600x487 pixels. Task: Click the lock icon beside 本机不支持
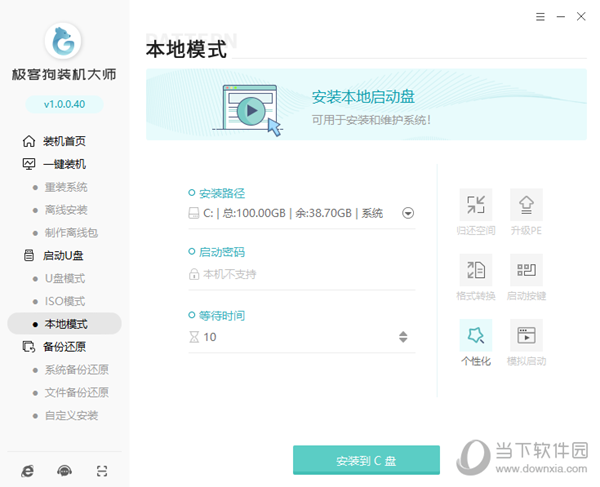(x=194, y=274)
